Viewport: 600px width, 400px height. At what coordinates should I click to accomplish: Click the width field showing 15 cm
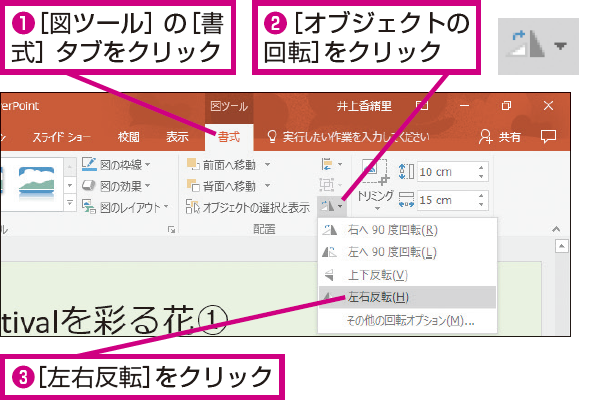pyautogui.click(x=446, y=200)
